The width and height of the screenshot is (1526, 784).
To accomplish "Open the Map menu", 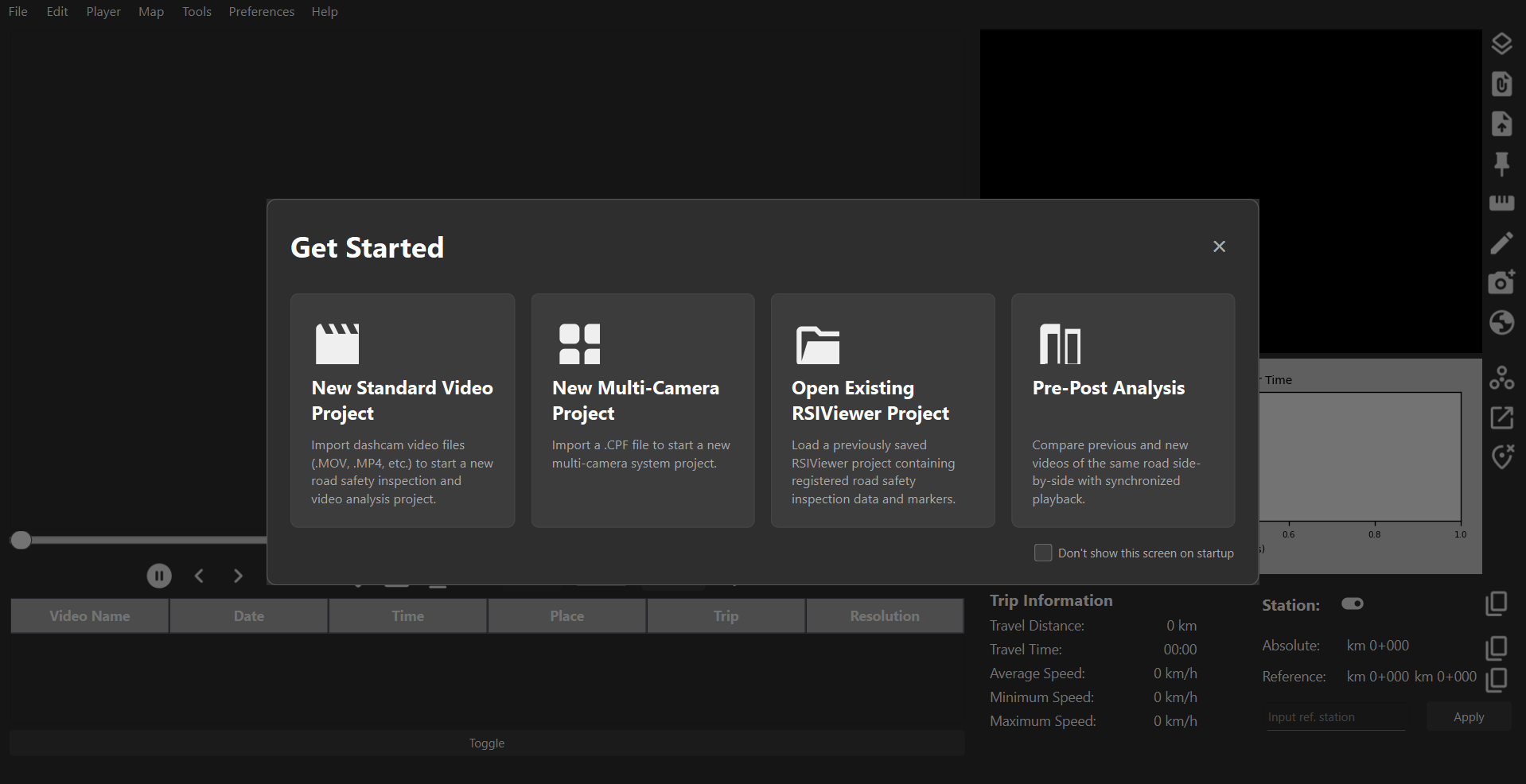I will [151, 11].
